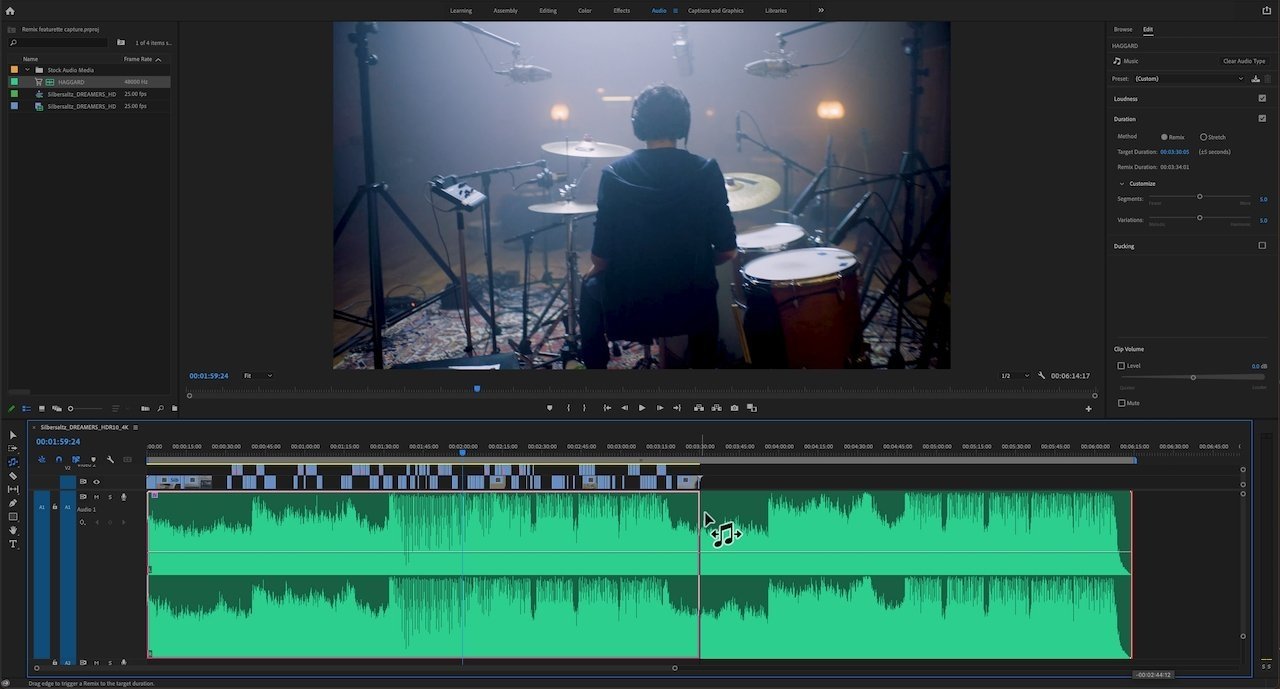Enable the Ducking checkbox

click(x=1262, y=246)
